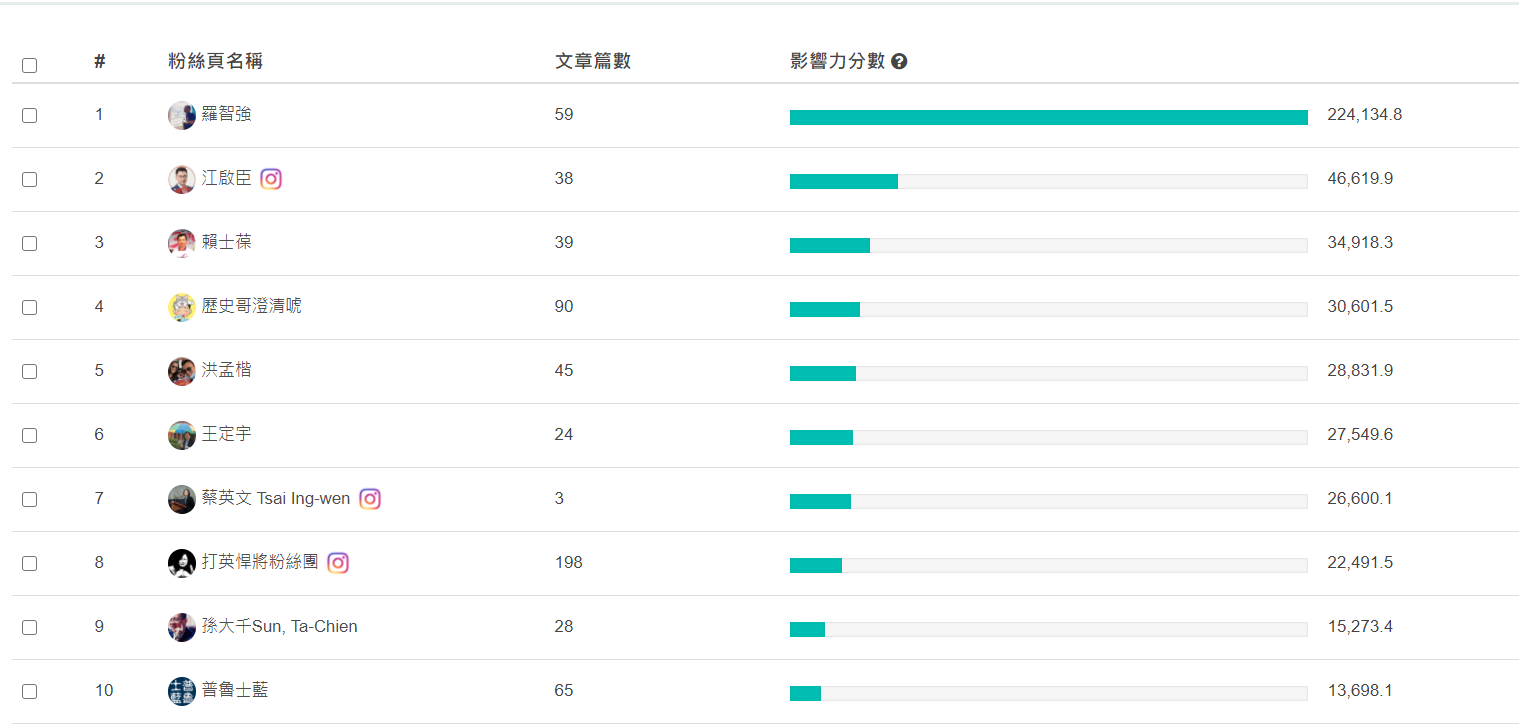Click Instagram icon next to 蔡英文 Tsai Ing-wen
The image size is (1519, 726).
[x=370, y=499]
